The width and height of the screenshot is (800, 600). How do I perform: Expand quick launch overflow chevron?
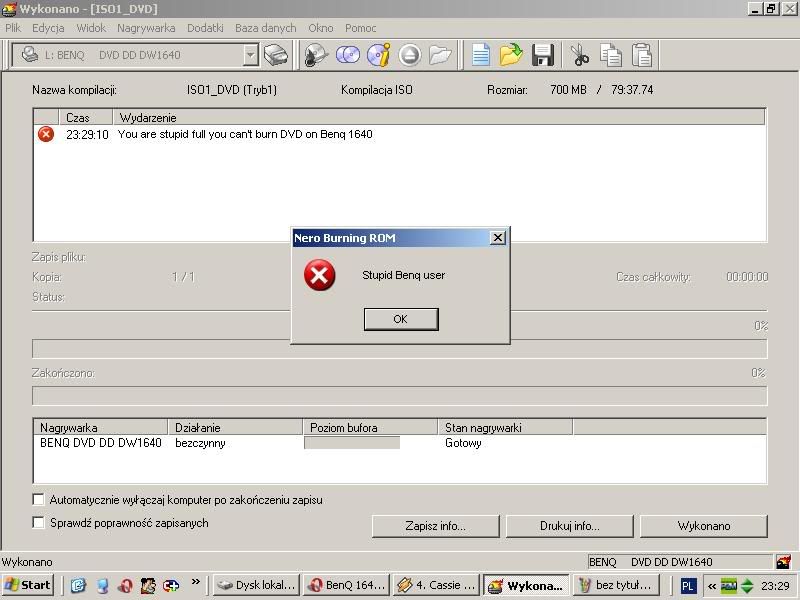pos(195,582)
